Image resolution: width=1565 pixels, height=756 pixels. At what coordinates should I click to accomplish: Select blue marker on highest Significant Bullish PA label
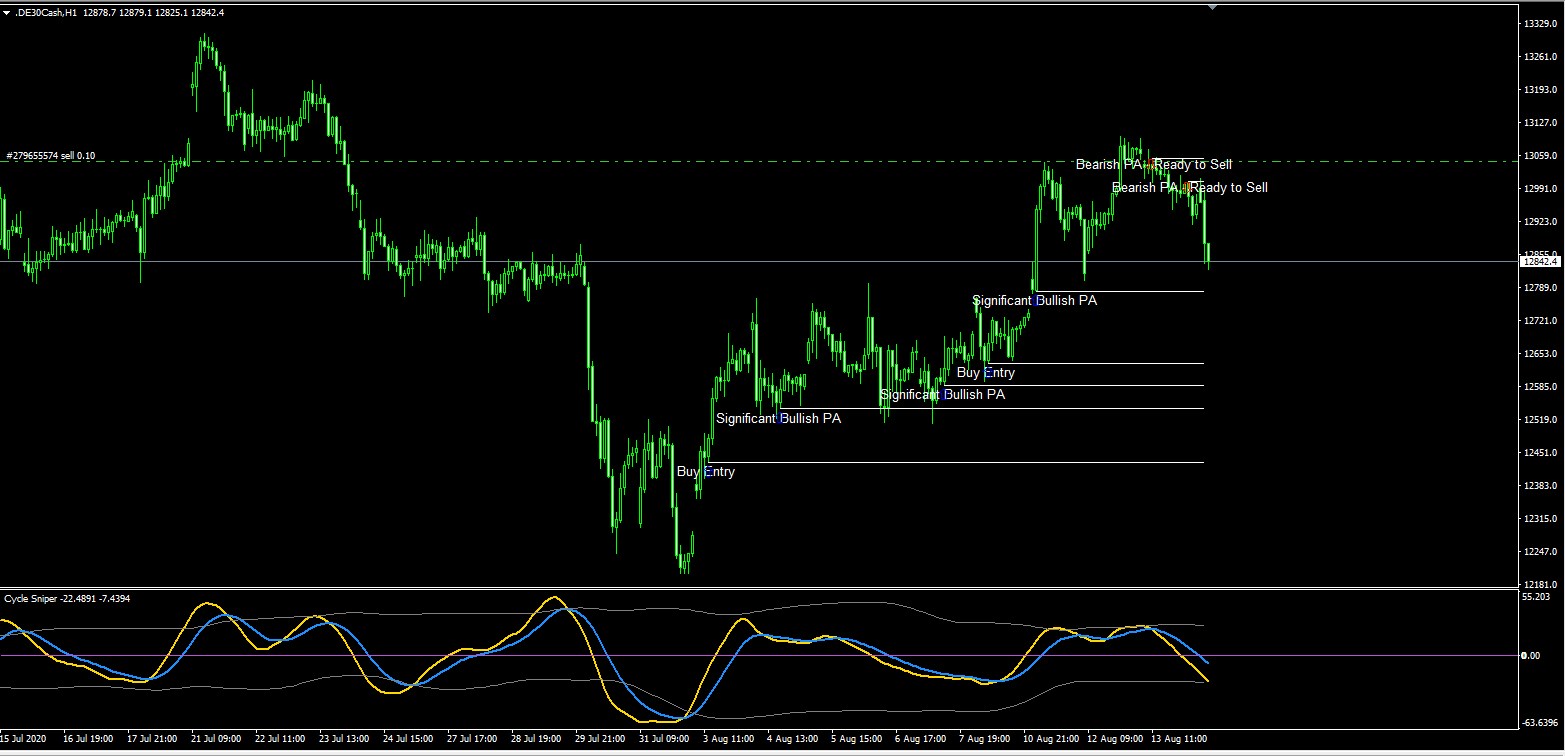coord(1038,299)
